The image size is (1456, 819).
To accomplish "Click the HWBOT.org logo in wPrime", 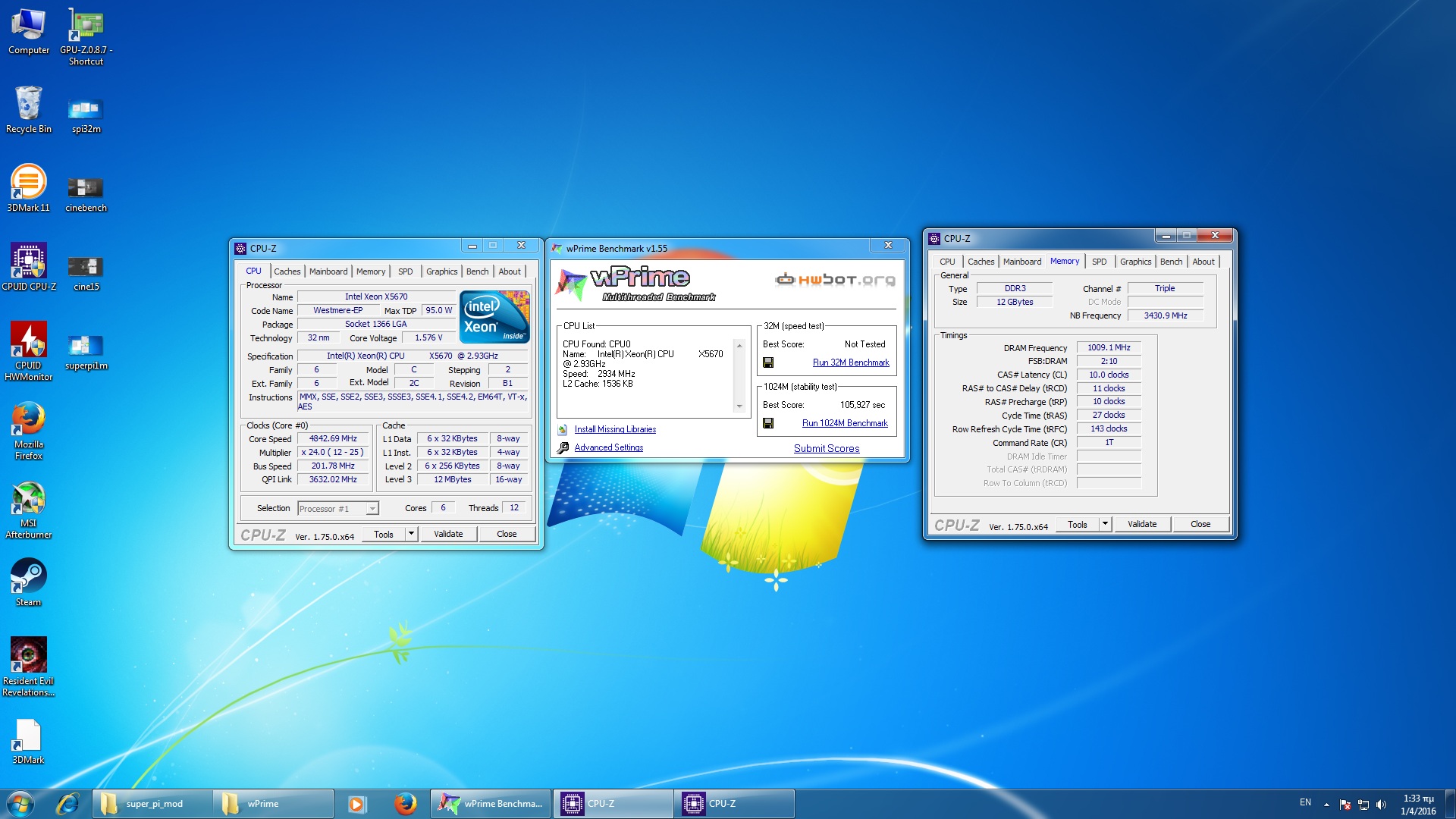I will tap(835, 279).
